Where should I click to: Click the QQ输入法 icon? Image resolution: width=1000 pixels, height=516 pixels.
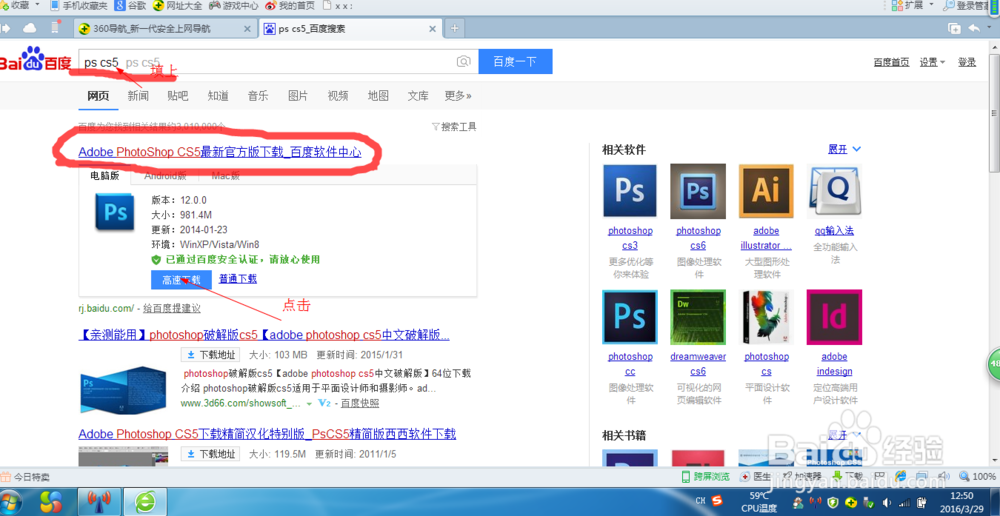pyautogui.click(x=834, y=191)
